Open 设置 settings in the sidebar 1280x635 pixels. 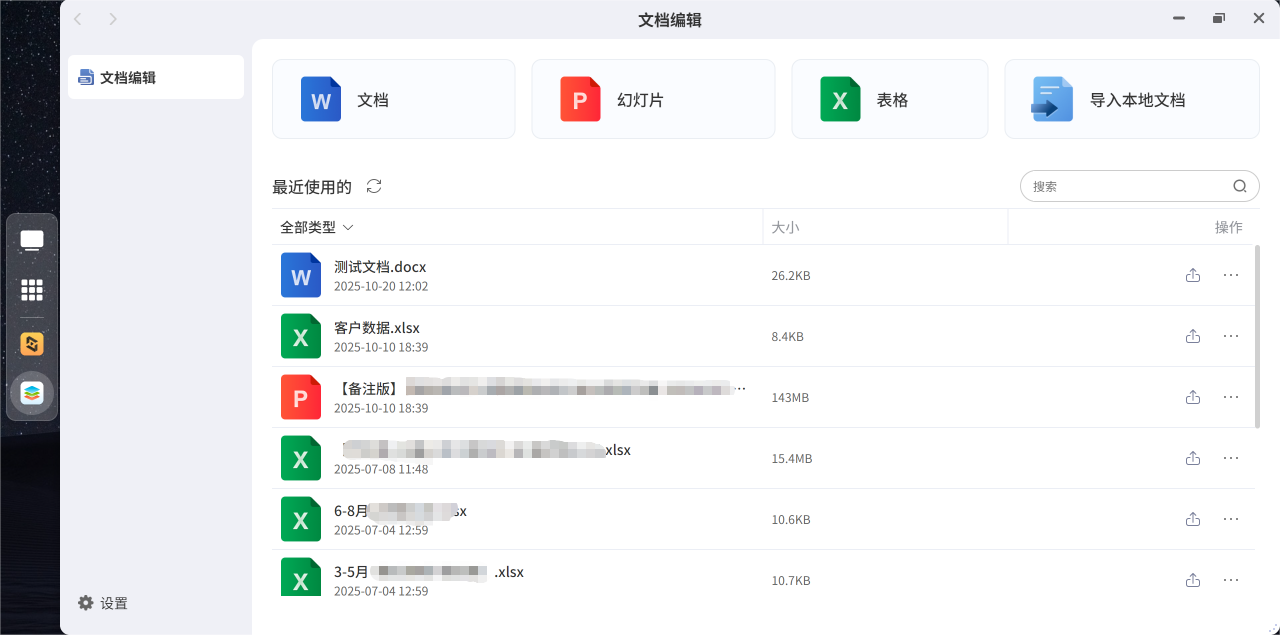(103, 603)
